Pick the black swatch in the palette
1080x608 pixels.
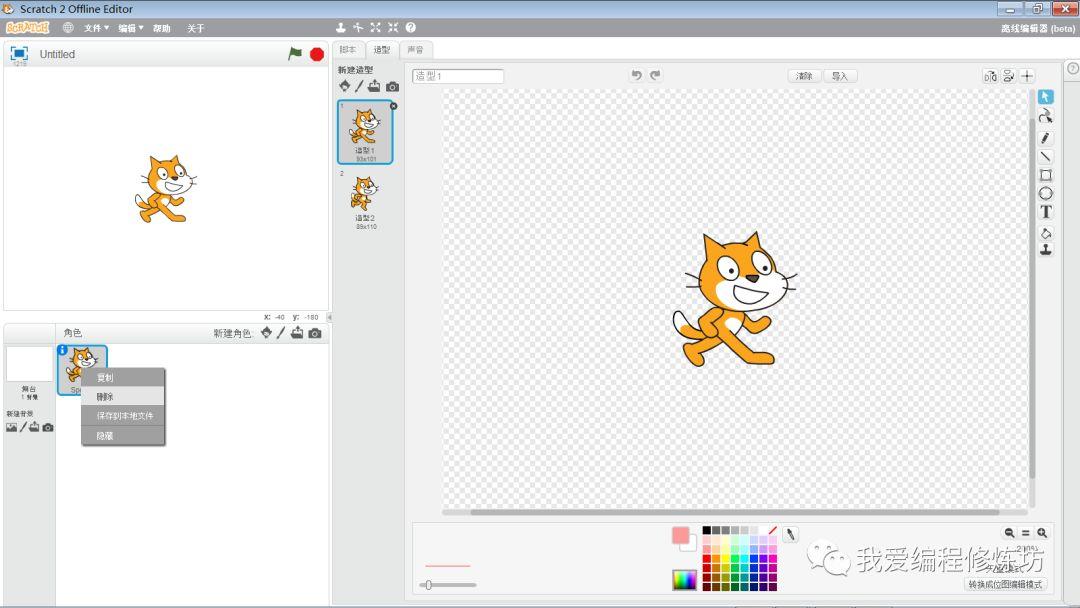click(x=707, y=530)
